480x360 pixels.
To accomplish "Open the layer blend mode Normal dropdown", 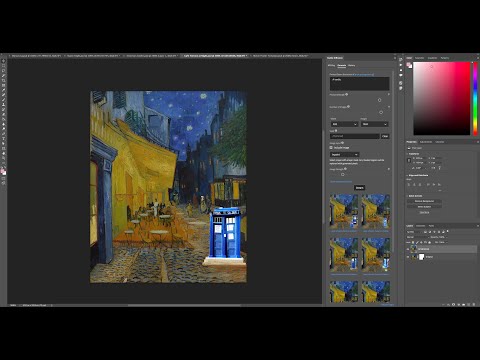I will click(417, 237).
